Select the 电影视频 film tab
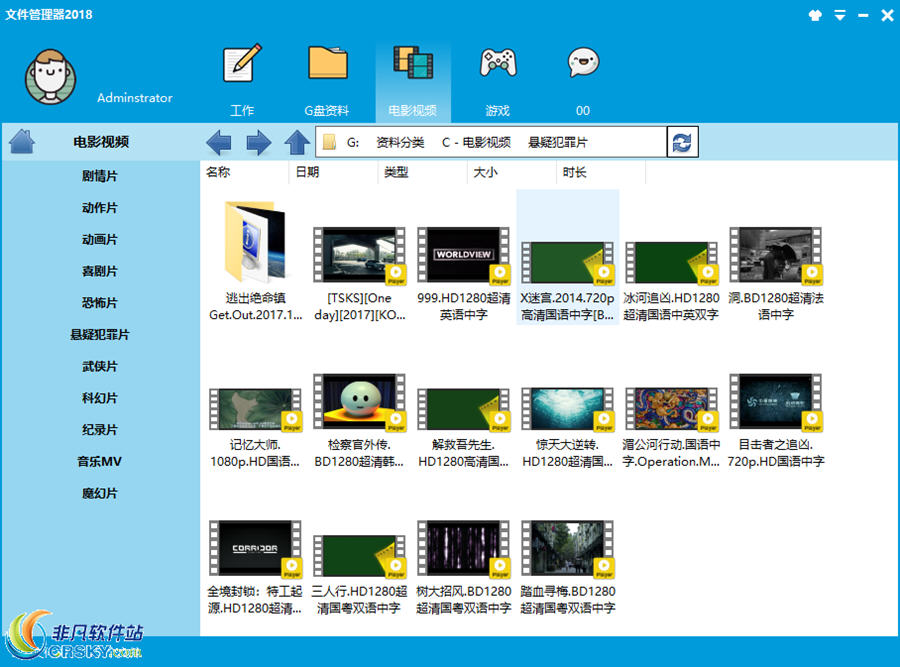900x667 pixels. pos(413,81)
